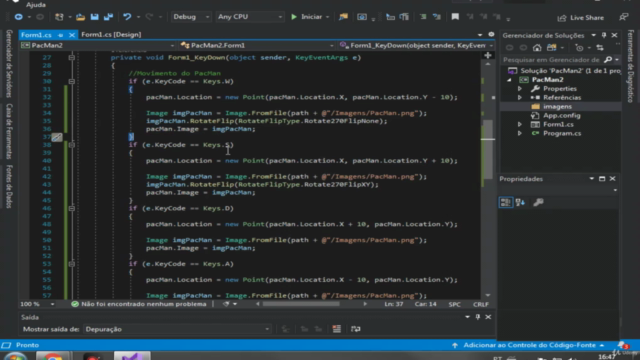Click the feedback icon beside Live Share

point(623,17)
